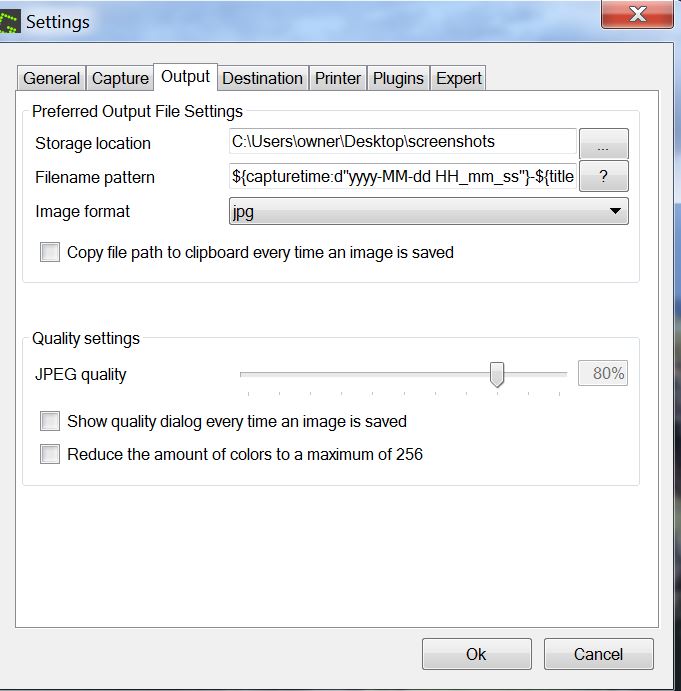
Task: Confirm settings with Ok button
Action: point(476,654)
